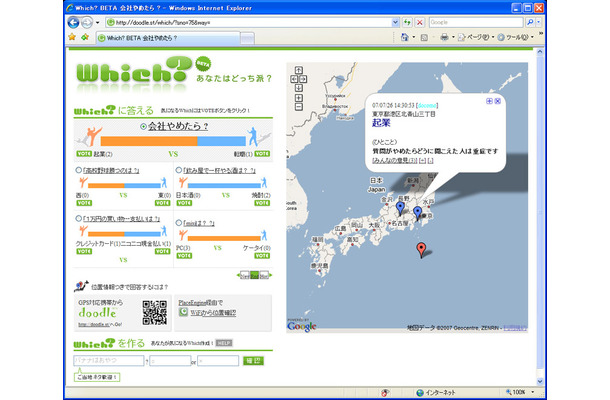This screenshot has width=610, height=400.
Task: Select the 'Which? BETA 会社やめたら？' tab
Action: click(167, 38)
